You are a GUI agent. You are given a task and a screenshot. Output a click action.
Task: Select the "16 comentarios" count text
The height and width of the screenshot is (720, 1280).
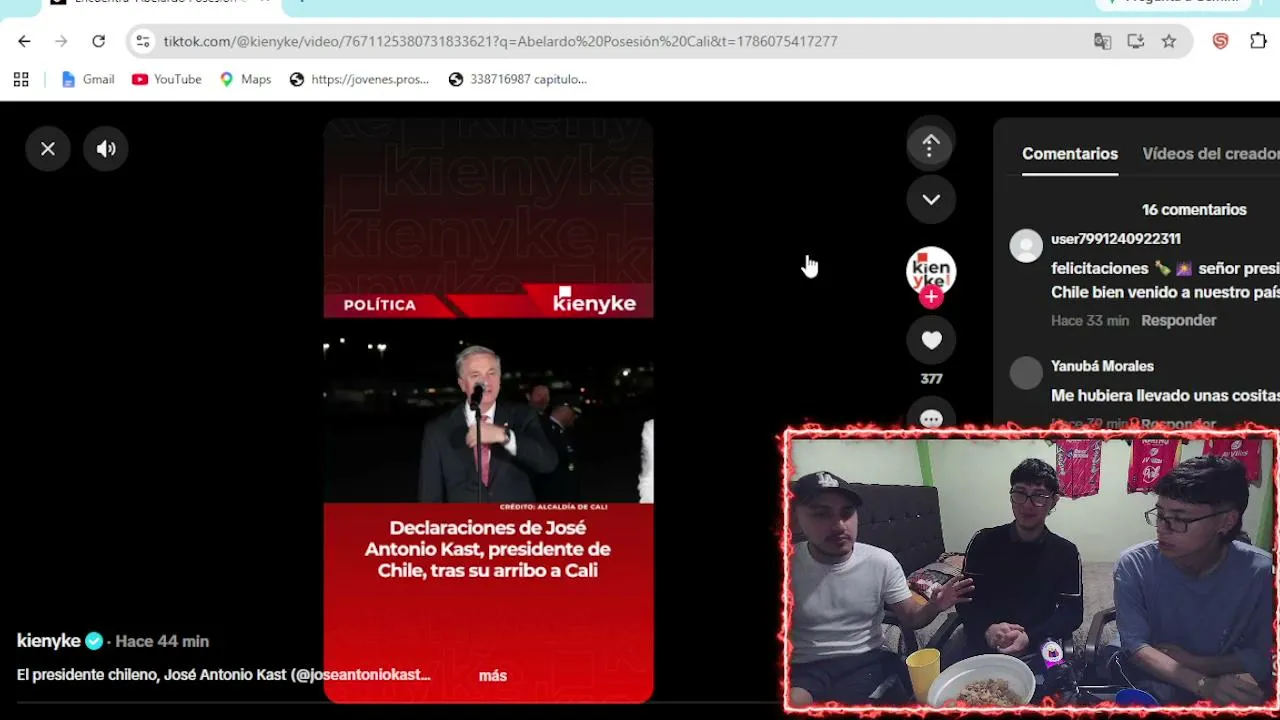tap(1194, 210)
